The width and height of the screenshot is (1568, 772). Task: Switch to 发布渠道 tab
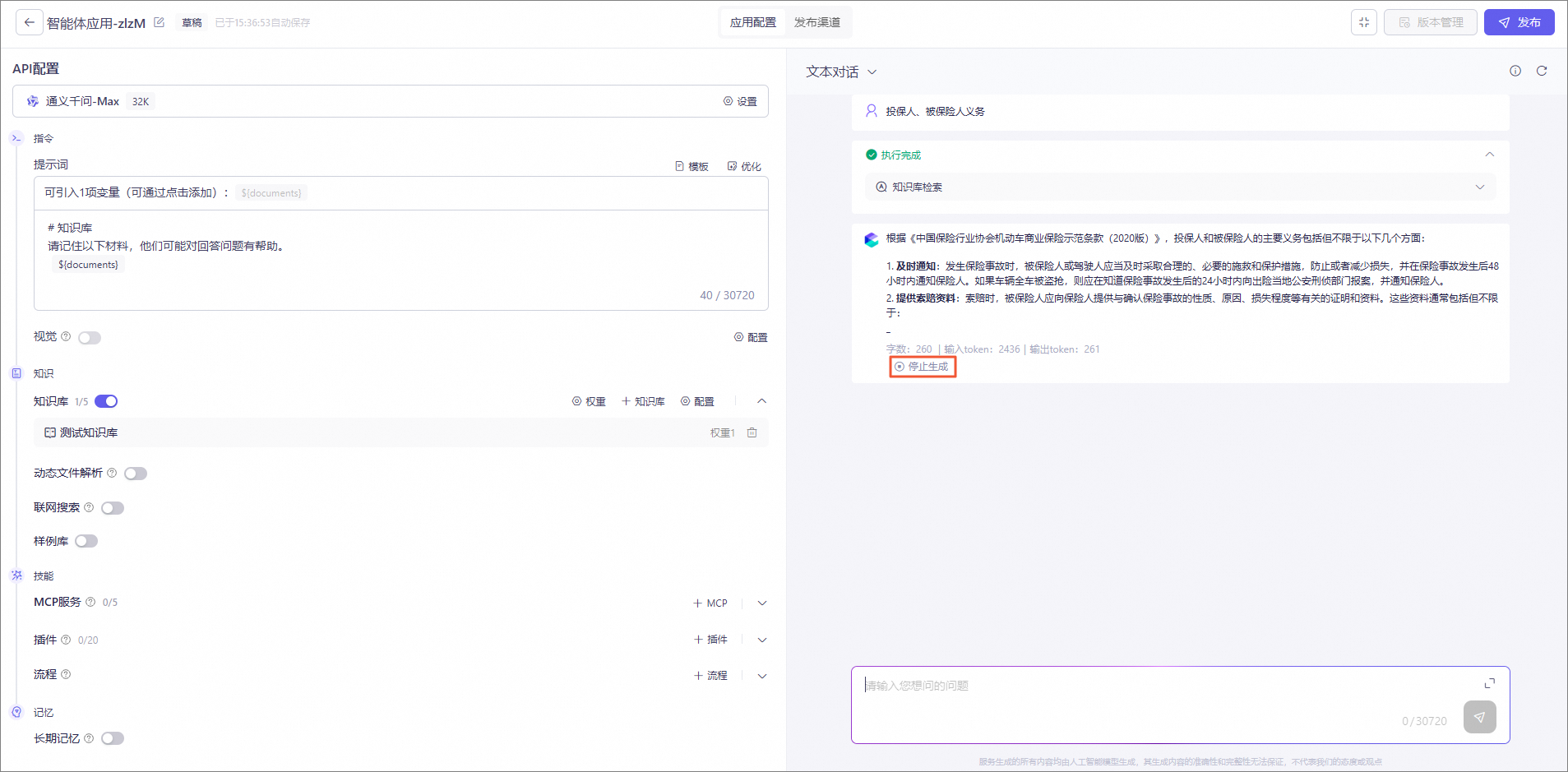(817, 22)
